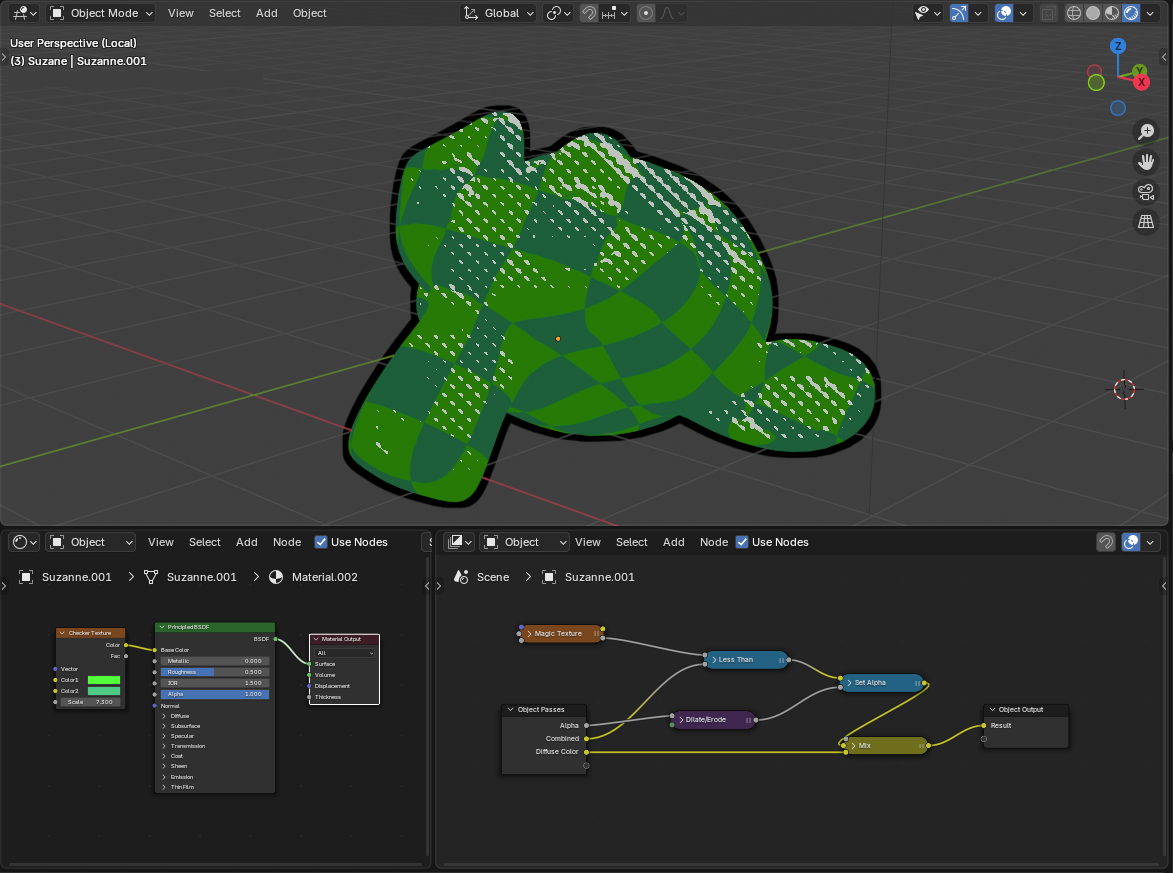
Task: Click the Roughness slider in Principled BSDF
Action: pyautogui.click(x=215, y=672)
